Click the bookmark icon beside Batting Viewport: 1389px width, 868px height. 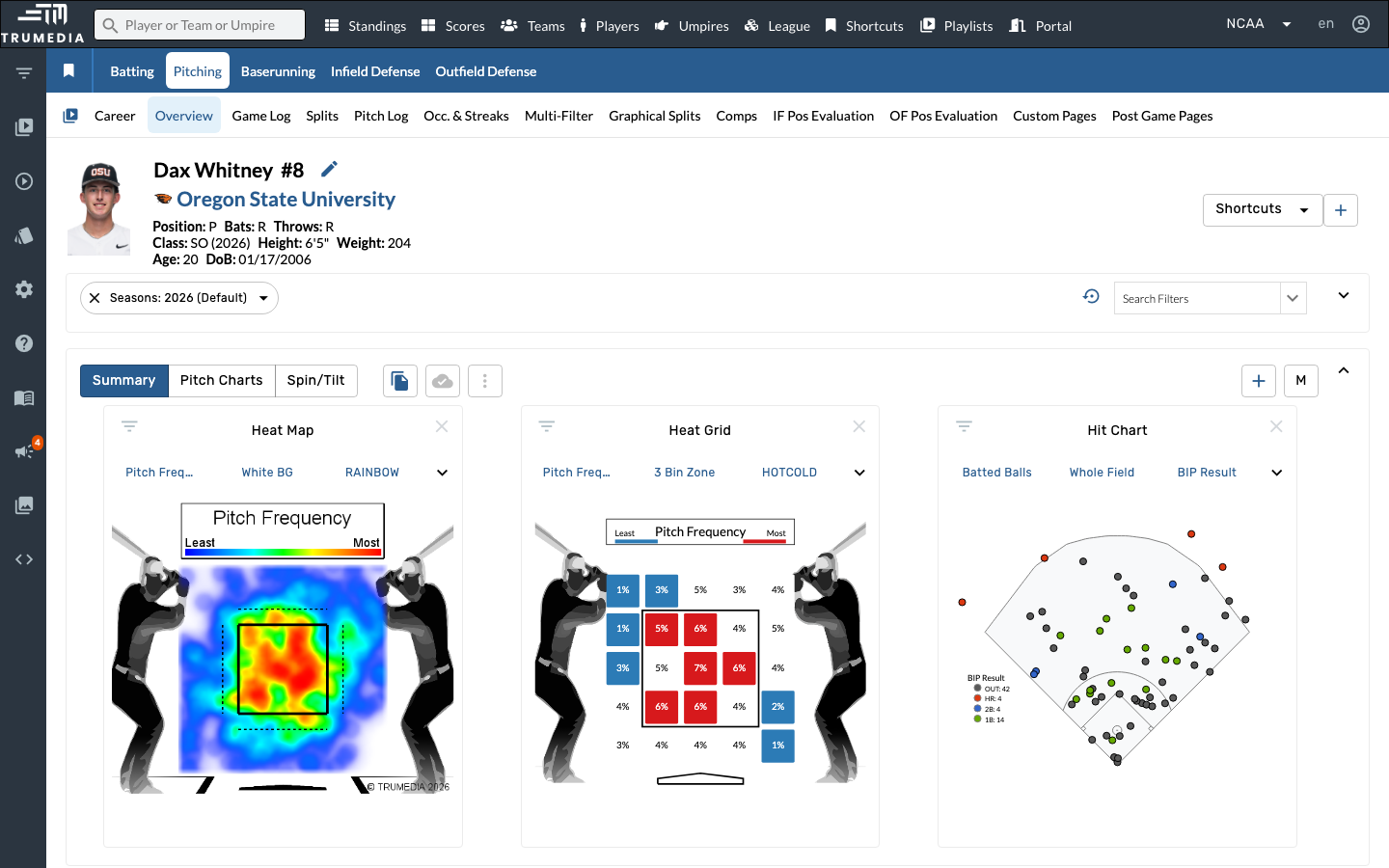pyautogui.click(x=68, y=70)
